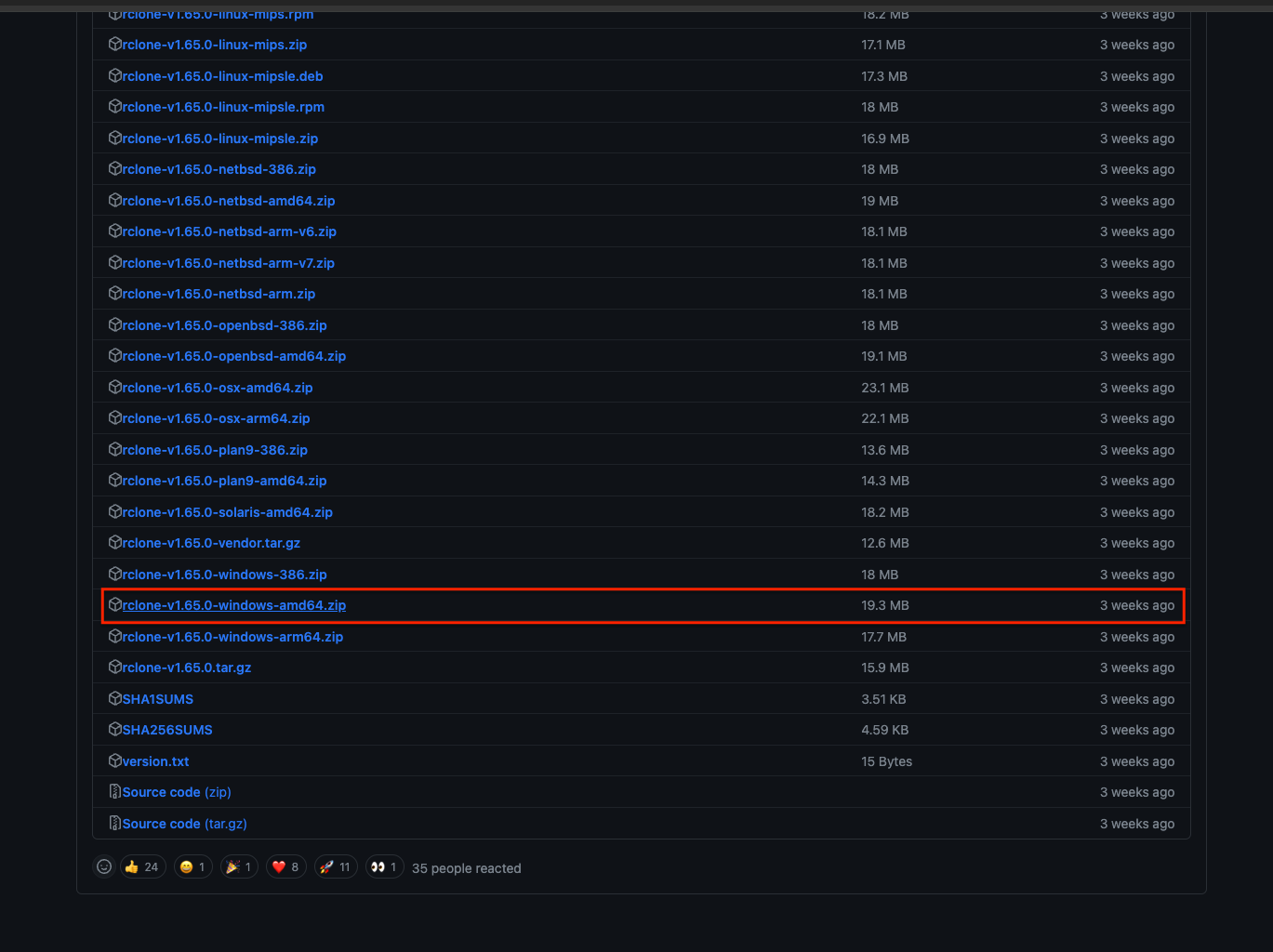This screenshot has height=952, width=1273.
Task: Click the 23.1 MB size value
Action: point(885,388)
